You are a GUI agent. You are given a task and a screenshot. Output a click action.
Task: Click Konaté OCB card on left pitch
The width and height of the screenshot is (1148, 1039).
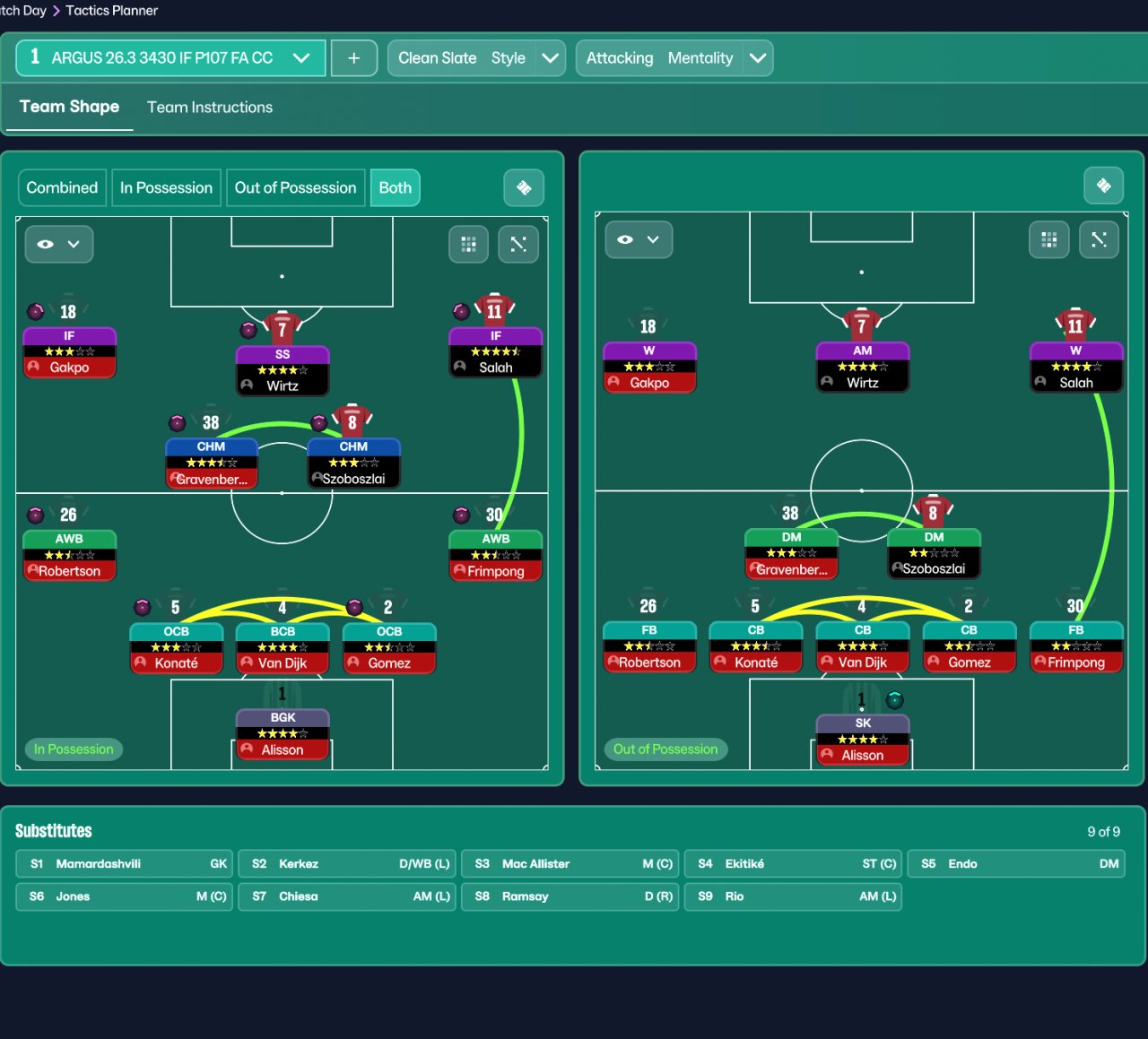click(x=176, y=648)
